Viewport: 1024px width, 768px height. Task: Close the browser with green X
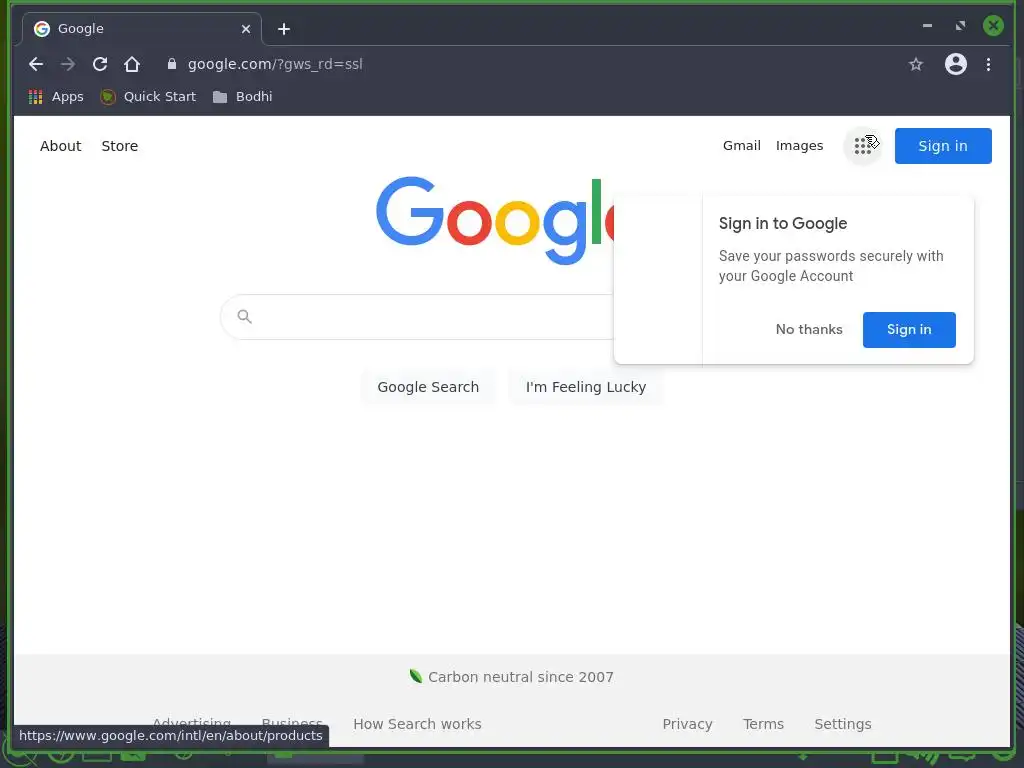(993, 26)
